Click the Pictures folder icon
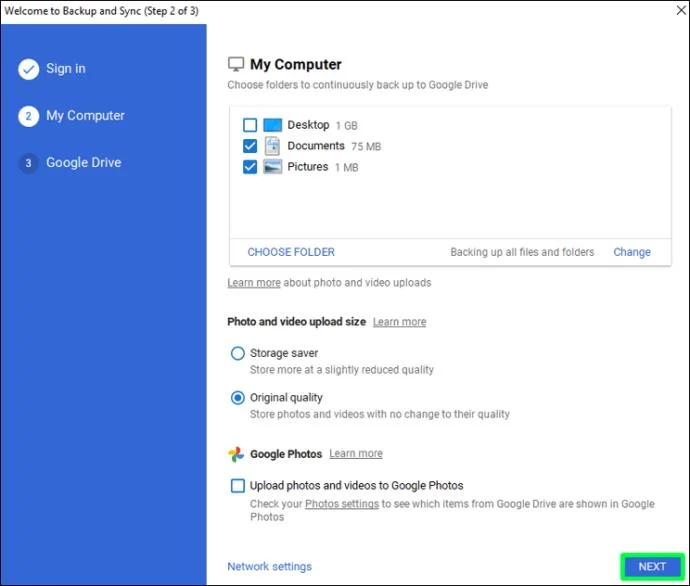 [272, 167]
